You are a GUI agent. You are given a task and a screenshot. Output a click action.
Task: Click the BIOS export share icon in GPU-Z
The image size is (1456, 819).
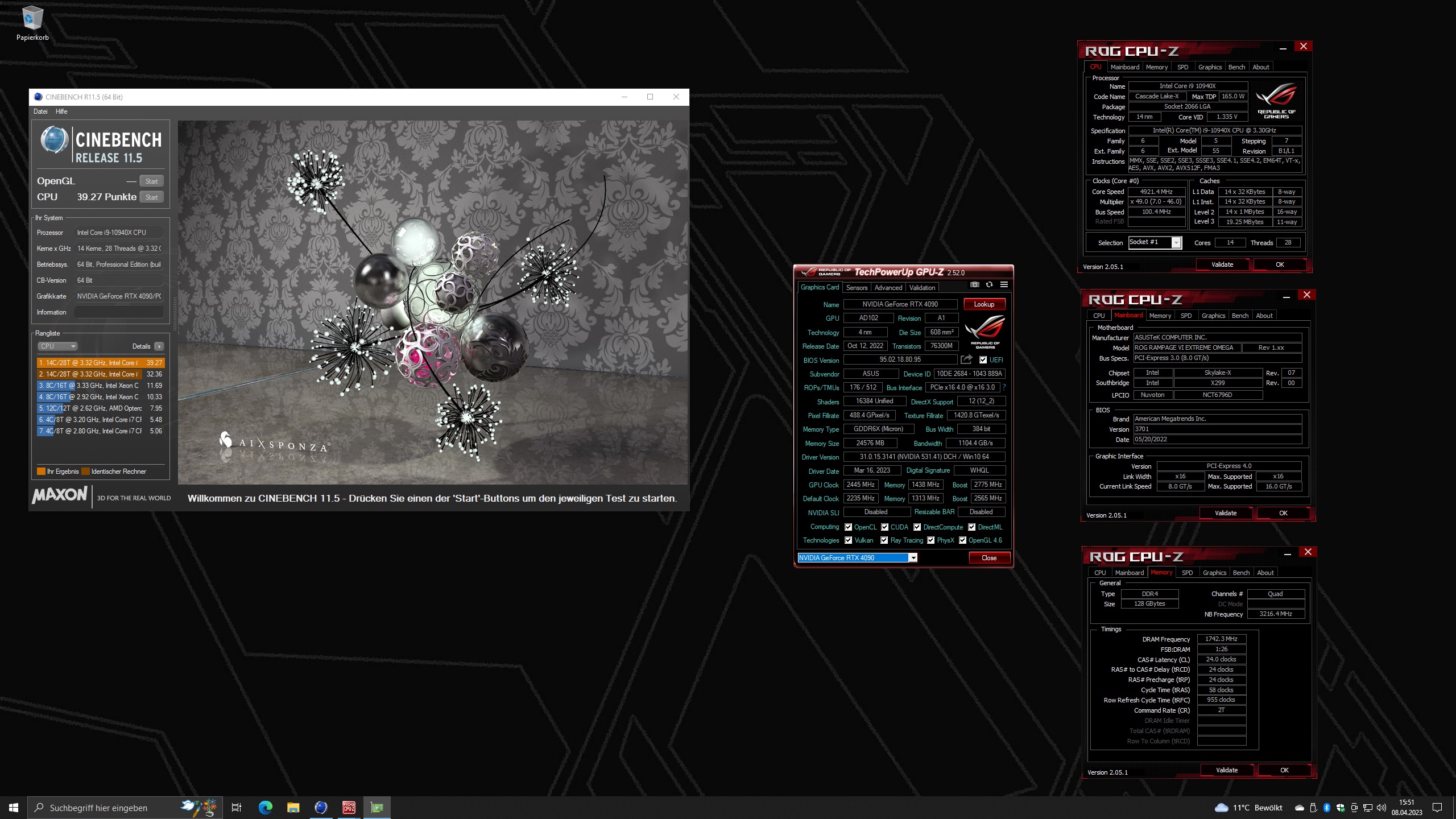point(966,359)
